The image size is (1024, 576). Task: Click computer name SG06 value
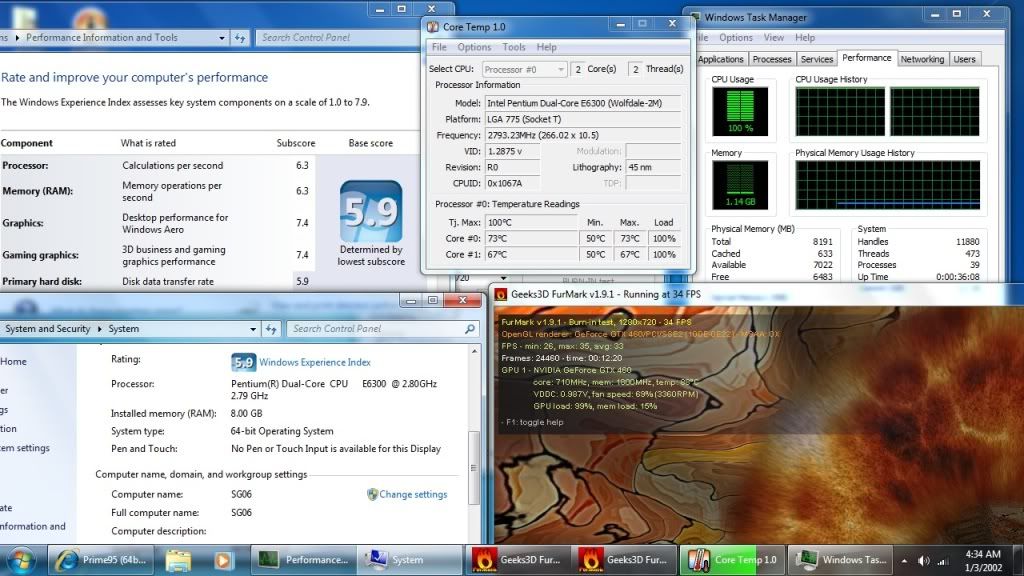point(242,494)
